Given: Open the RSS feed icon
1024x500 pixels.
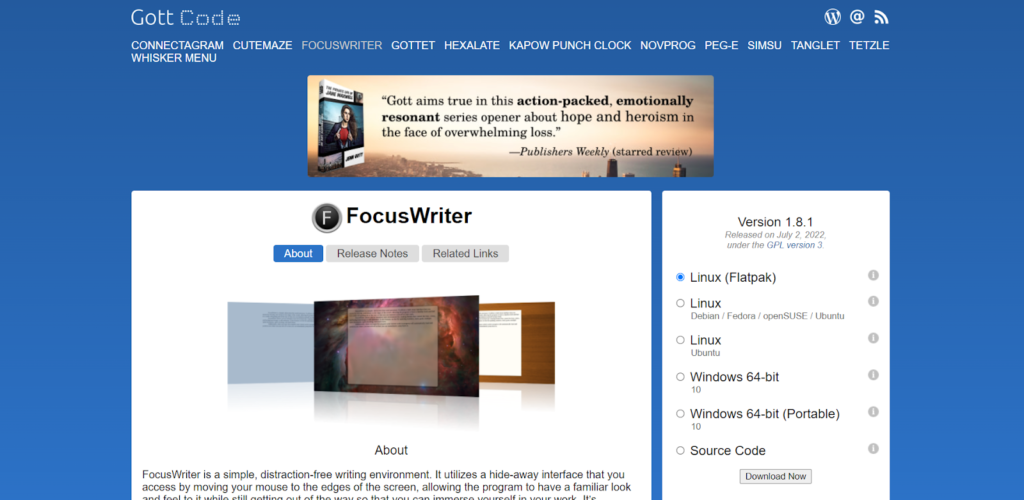Looking at the screenshot, I should (882, 17).
